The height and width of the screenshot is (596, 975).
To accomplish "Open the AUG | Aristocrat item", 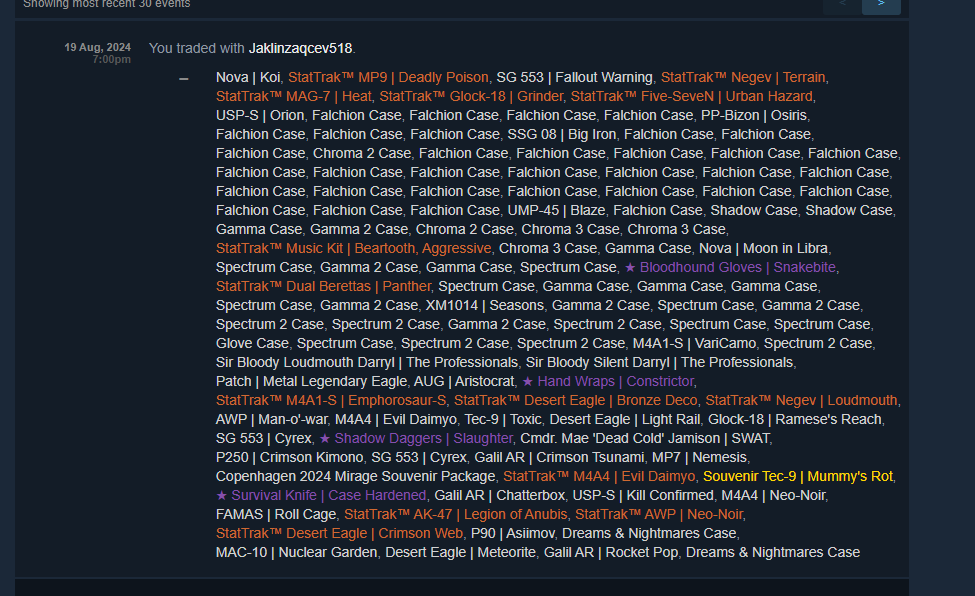I will 464,381.
